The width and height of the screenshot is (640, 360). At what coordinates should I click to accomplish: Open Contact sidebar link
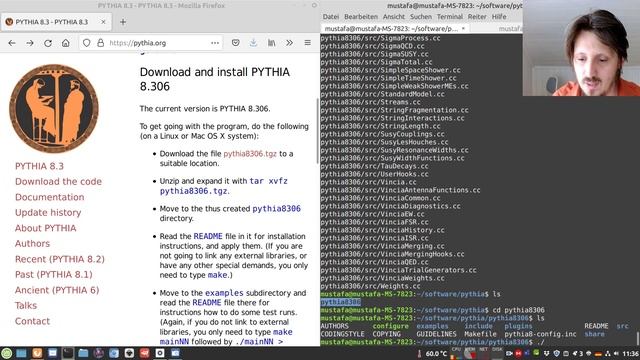32,321
